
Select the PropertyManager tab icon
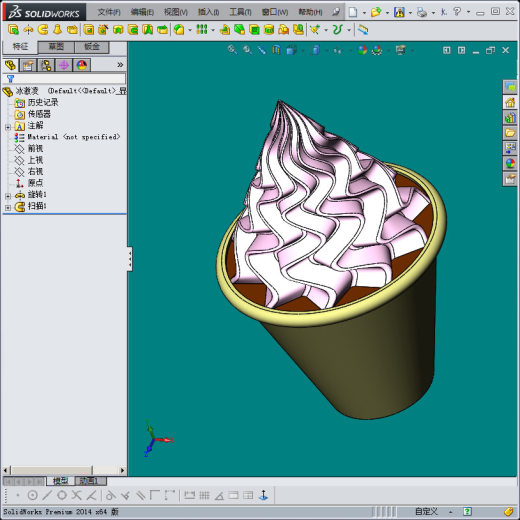[x=28, y=65]
